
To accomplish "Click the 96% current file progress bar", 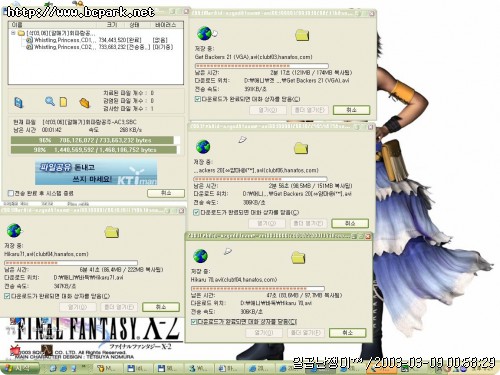I will tap(95, 140).
